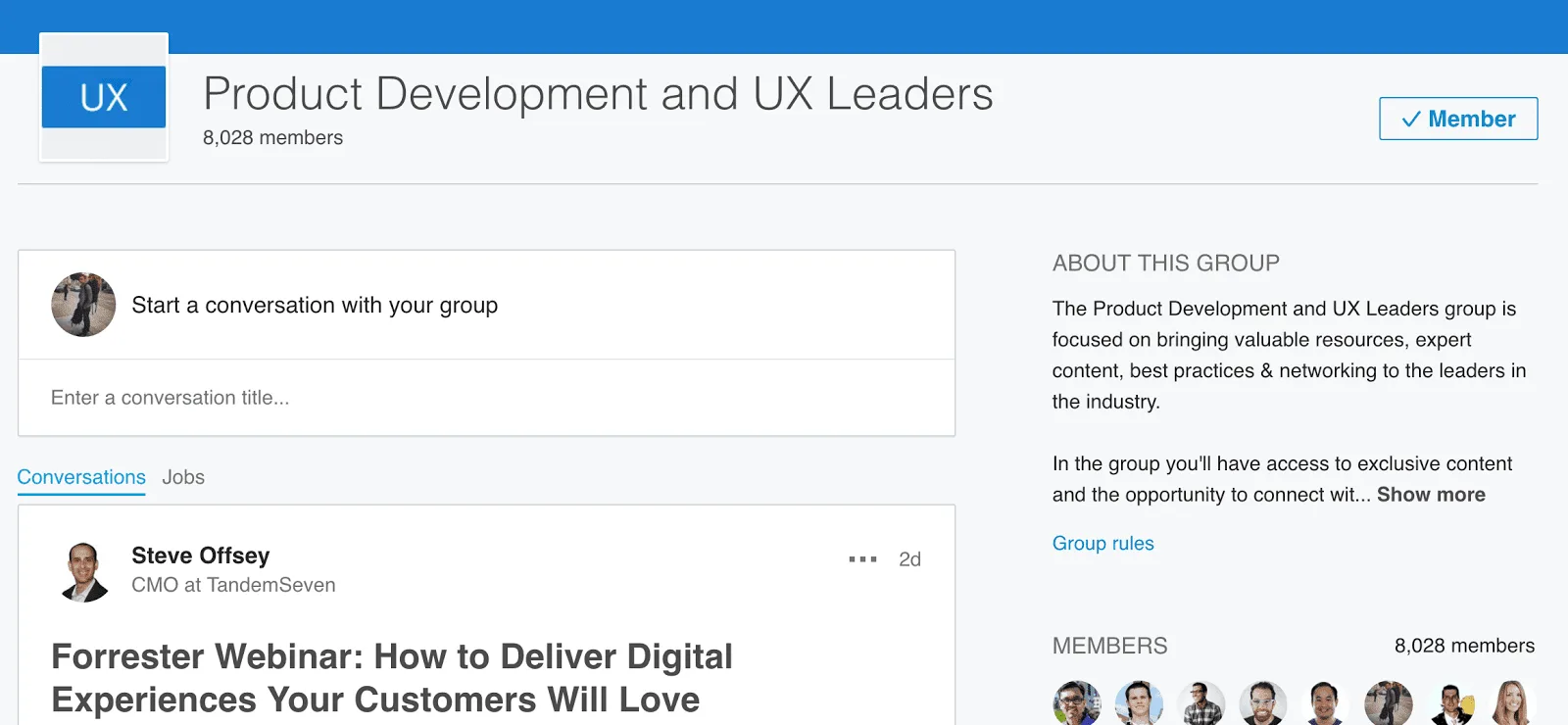Switch to the Jobs tab

(183, 477)
